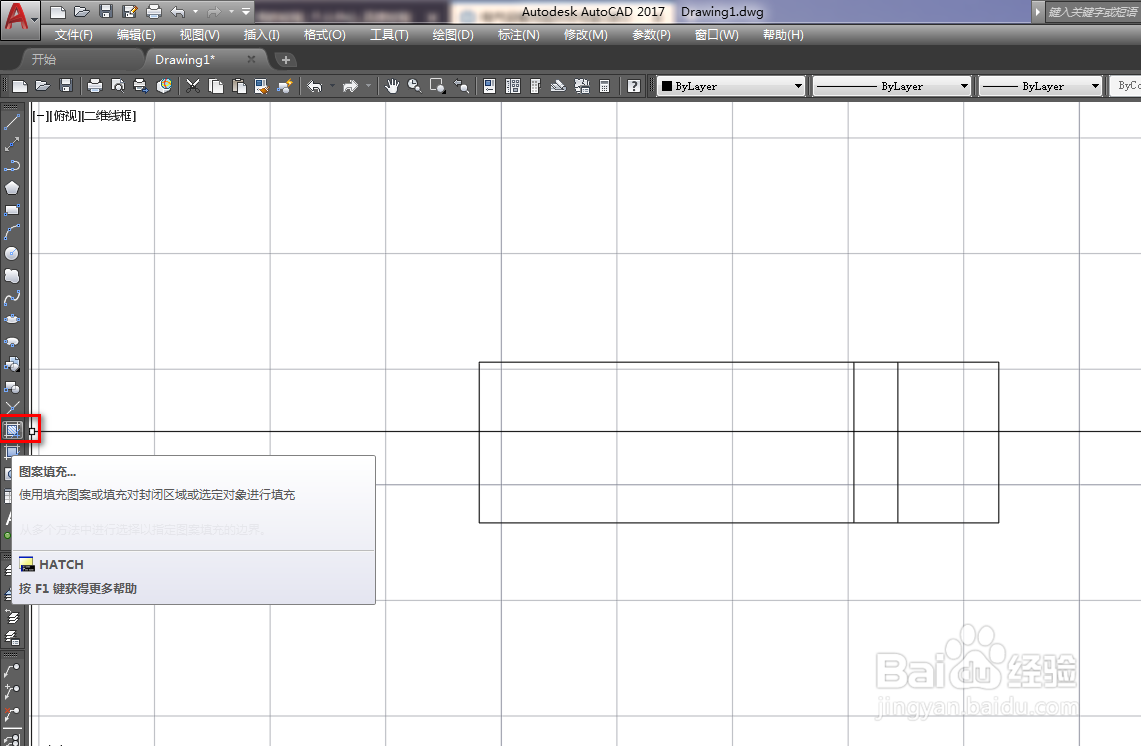Screen dimensions: 1141x746
Task: Select the Revision Cloud tool
Action: (12, 276)
